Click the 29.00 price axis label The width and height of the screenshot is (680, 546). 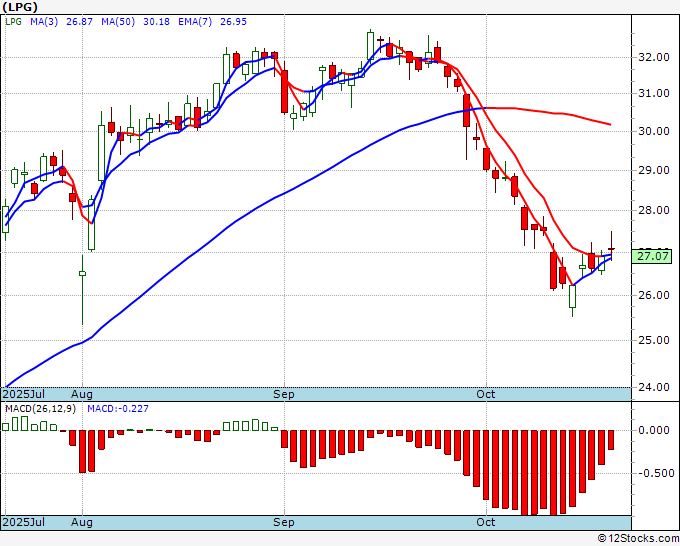pos(654,170)
